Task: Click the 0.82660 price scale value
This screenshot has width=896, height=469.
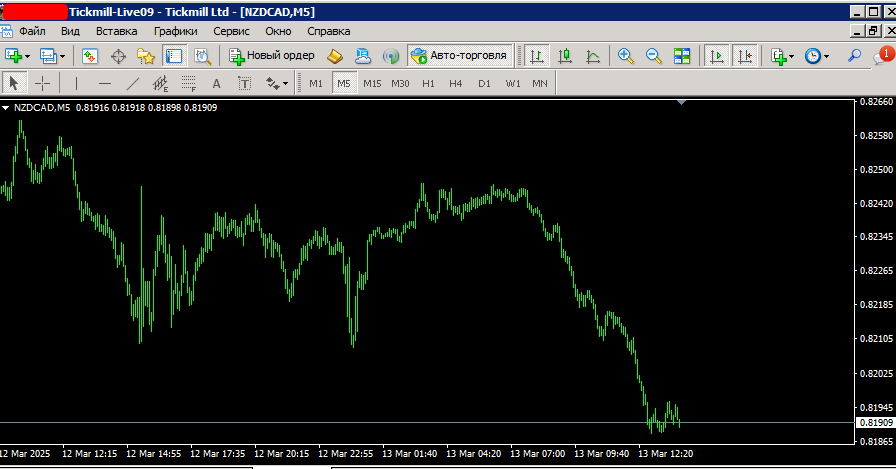Action: 876,102
